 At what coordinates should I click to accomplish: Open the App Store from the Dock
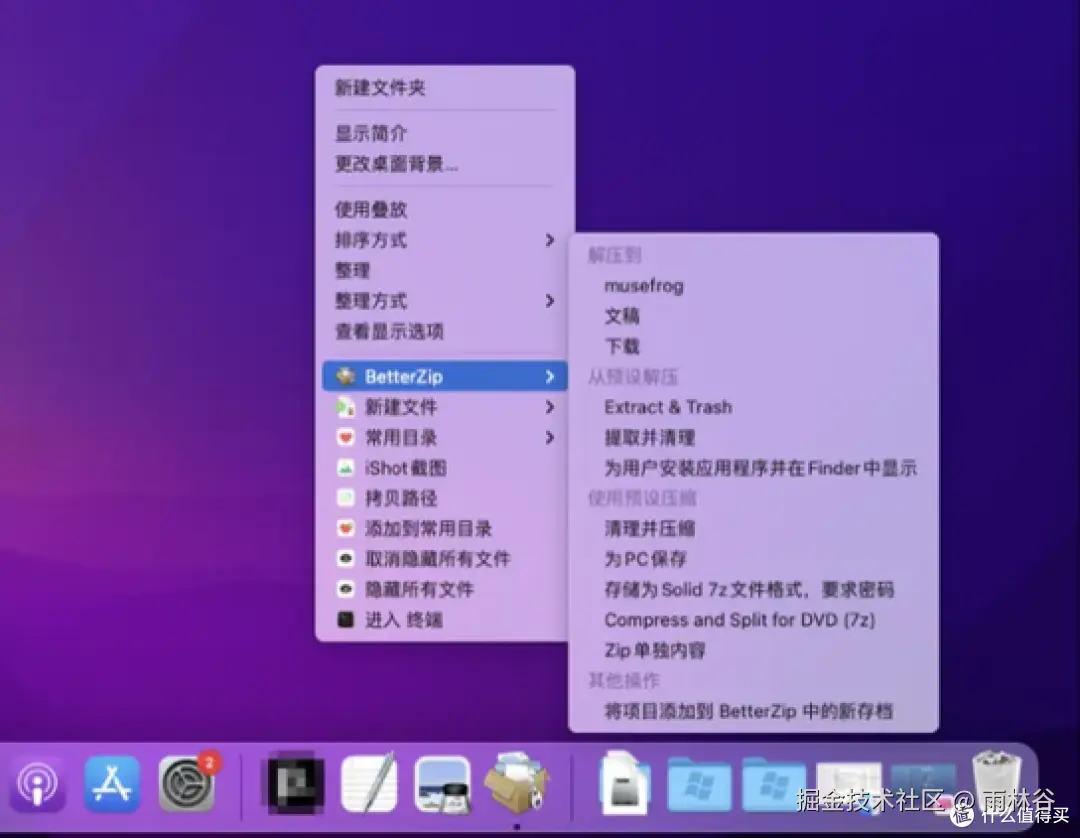pyautogui.click(x=112, y=785)
